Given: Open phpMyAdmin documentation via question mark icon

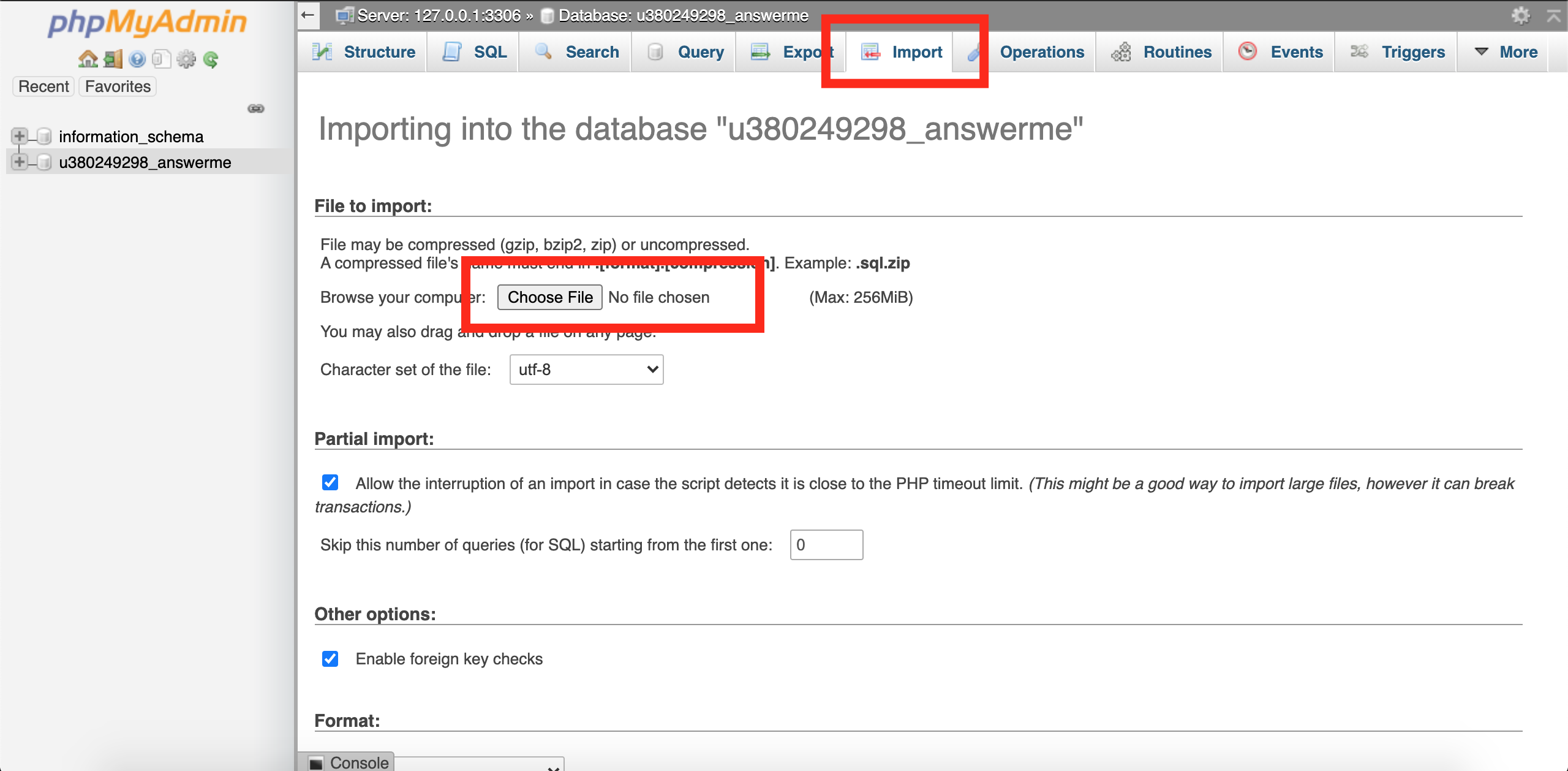Looking at the screenshot, I should (137, 59).
